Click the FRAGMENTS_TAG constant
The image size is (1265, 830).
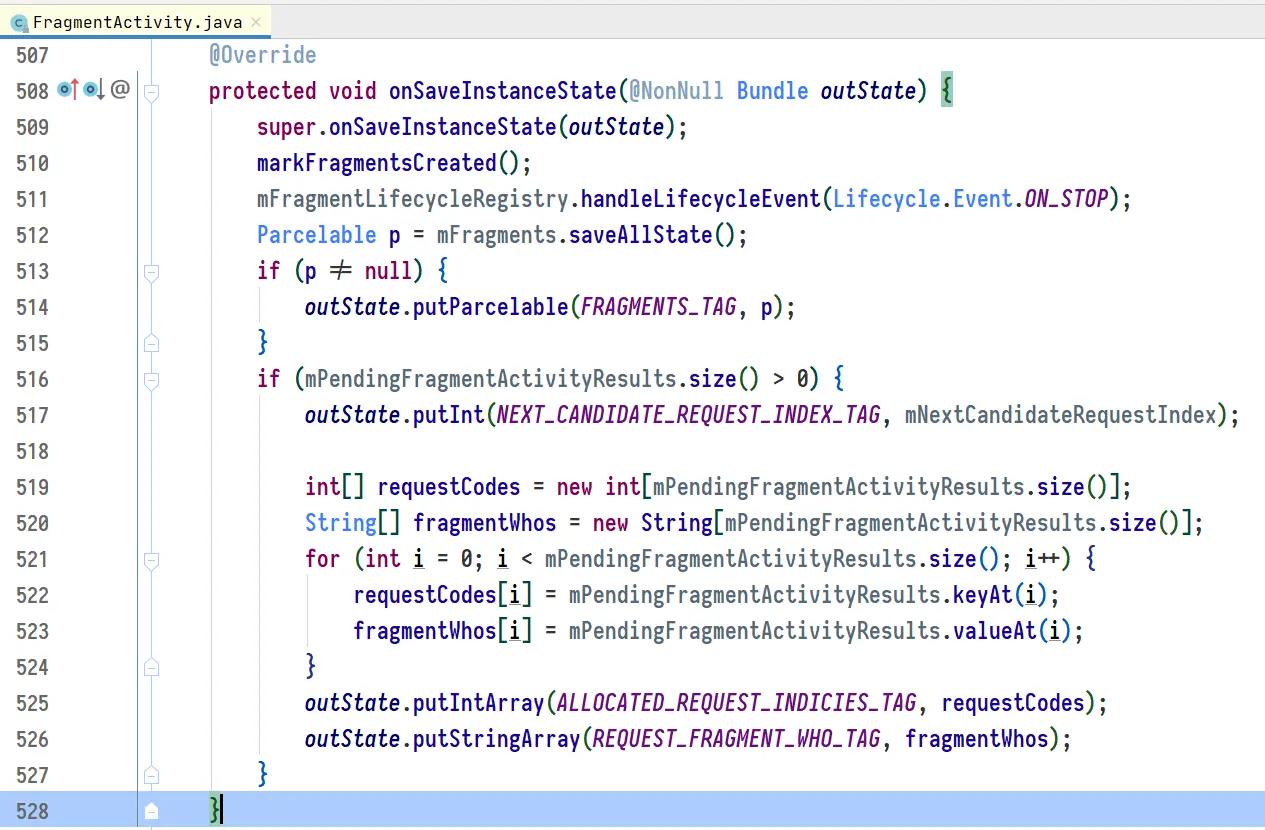pyautogui.click(x=659, y=307)
